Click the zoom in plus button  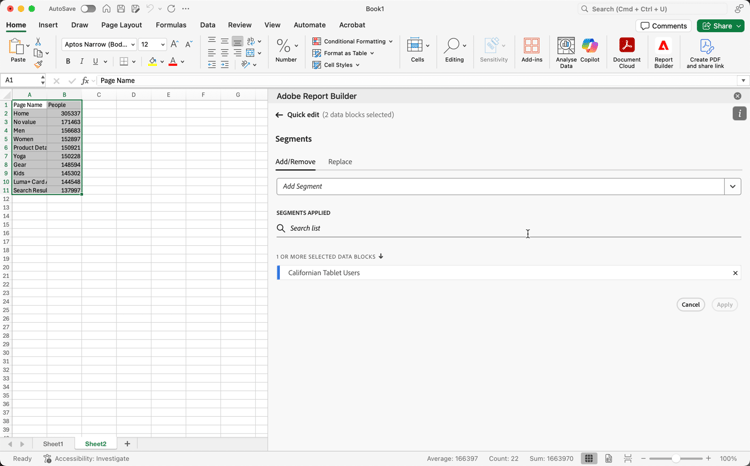click(708, 458)
